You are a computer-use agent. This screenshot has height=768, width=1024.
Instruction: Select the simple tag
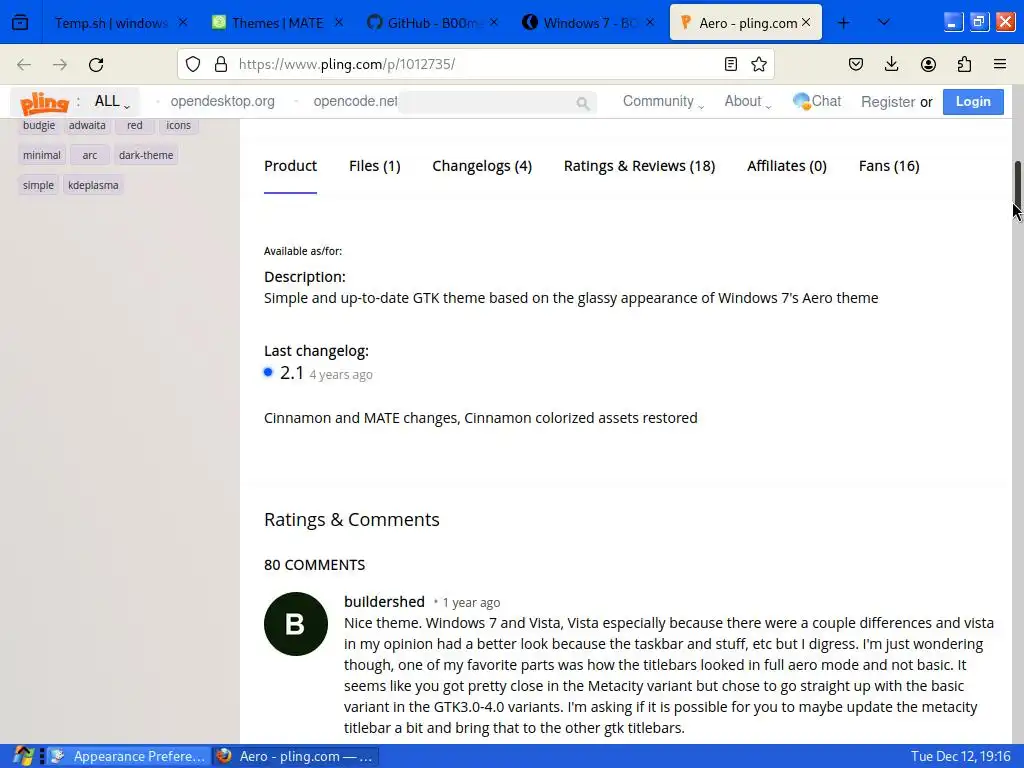click(x=39, y=185)
